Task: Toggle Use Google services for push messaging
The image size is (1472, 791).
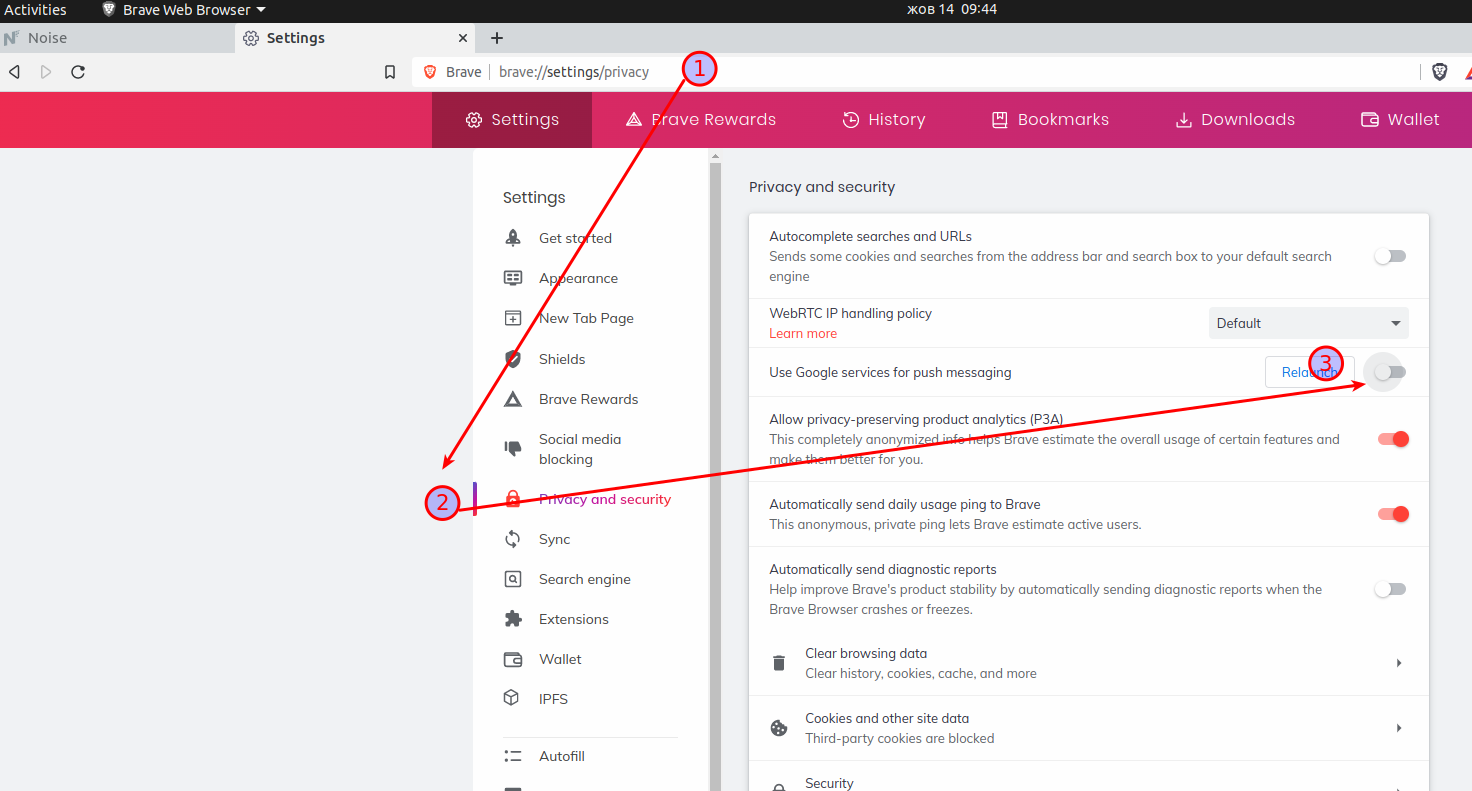Action: (x=1390, y=372)
